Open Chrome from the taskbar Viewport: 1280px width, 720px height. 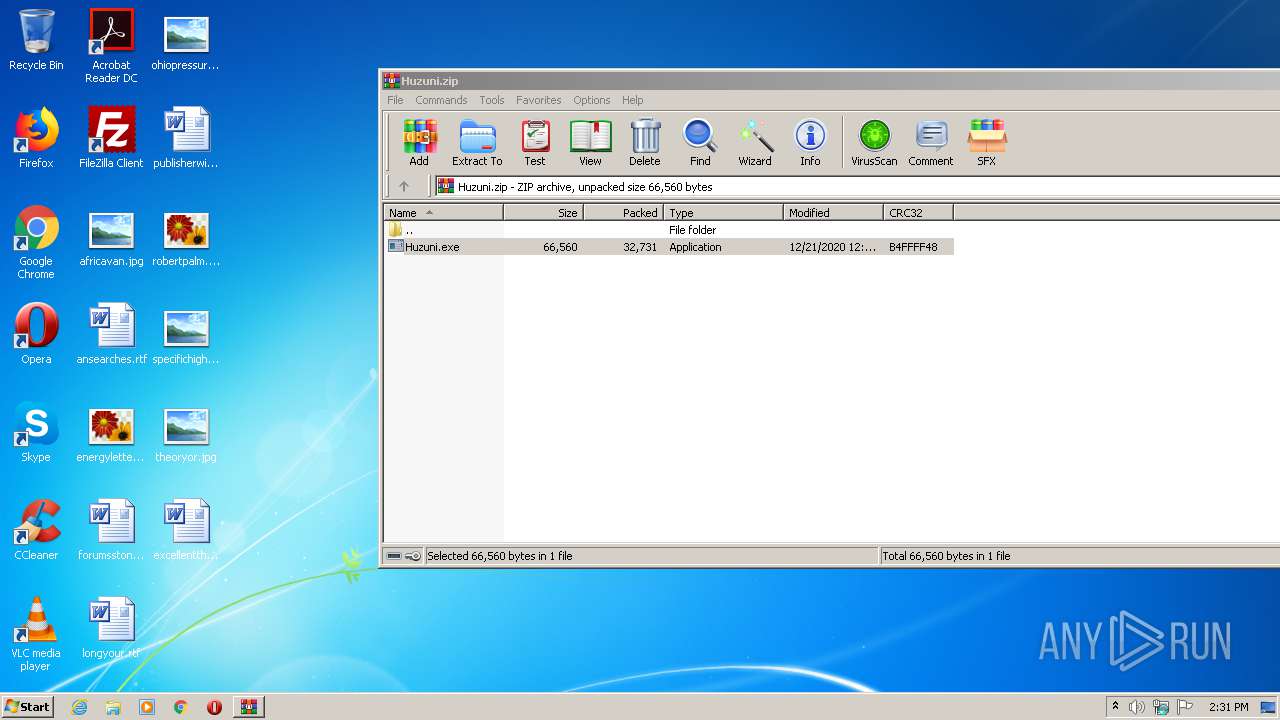(181, 707)
